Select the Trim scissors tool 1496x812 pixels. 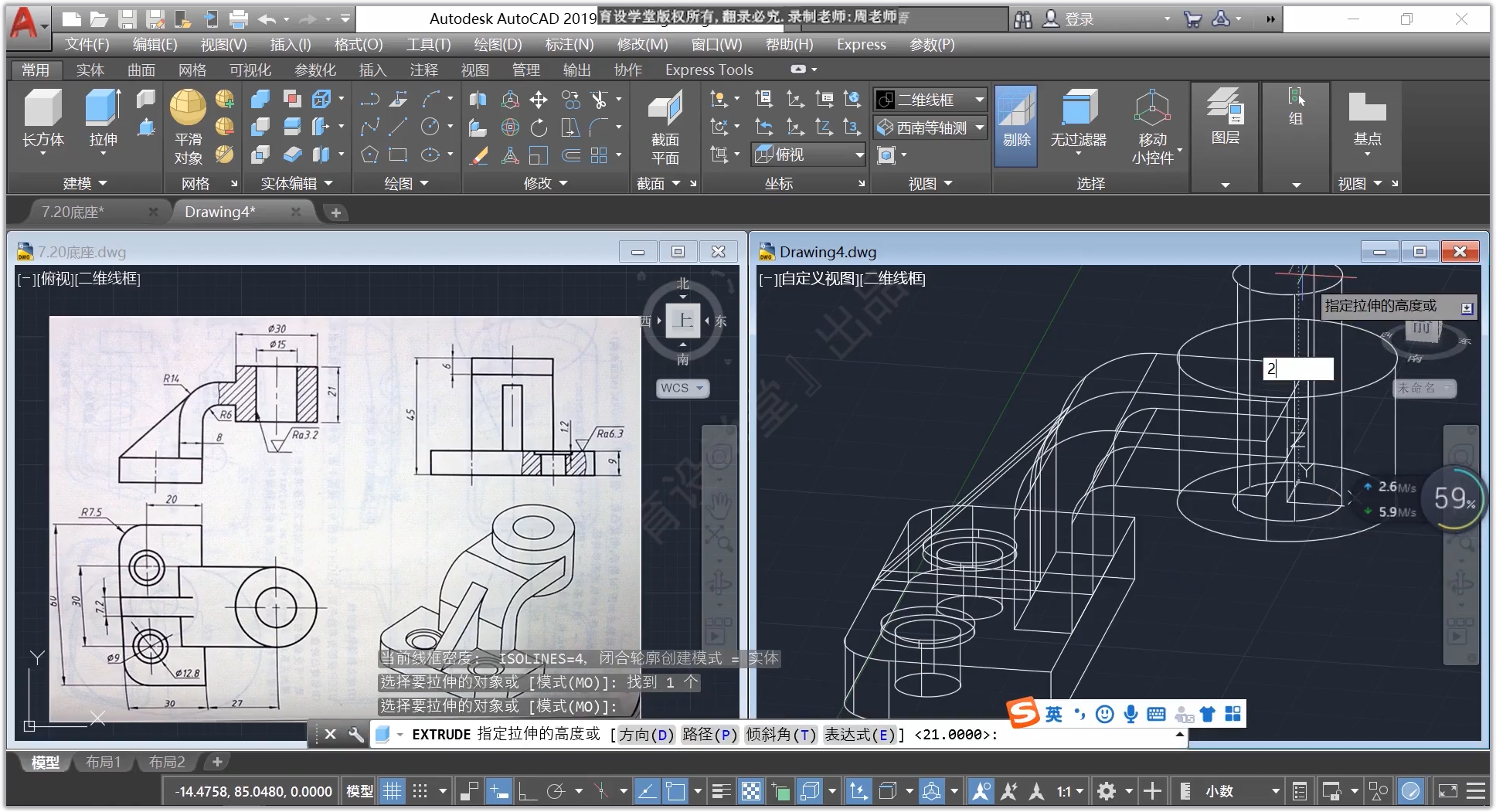(x=599, y=99)
